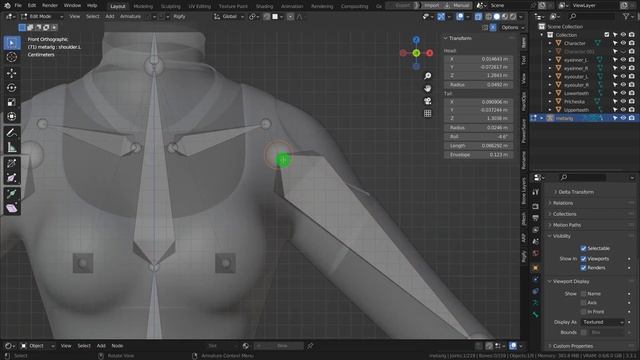The width and height of the screenshot is (640, 360).
Task: Click the outliner search field
Action: coord(592,16)
